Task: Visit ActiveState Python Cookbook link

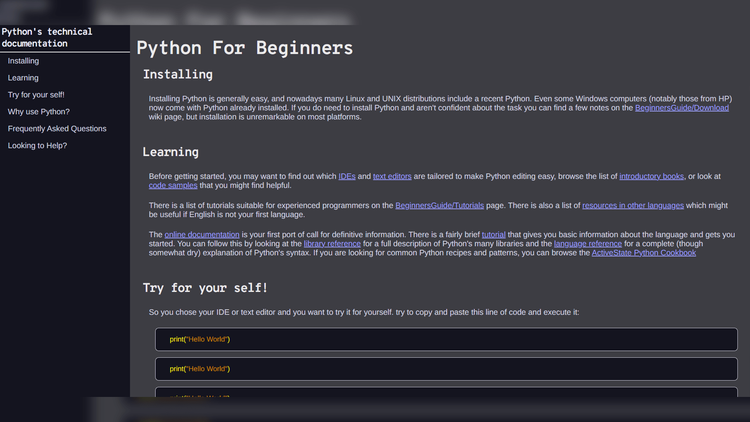Action: tap(644, 253)
